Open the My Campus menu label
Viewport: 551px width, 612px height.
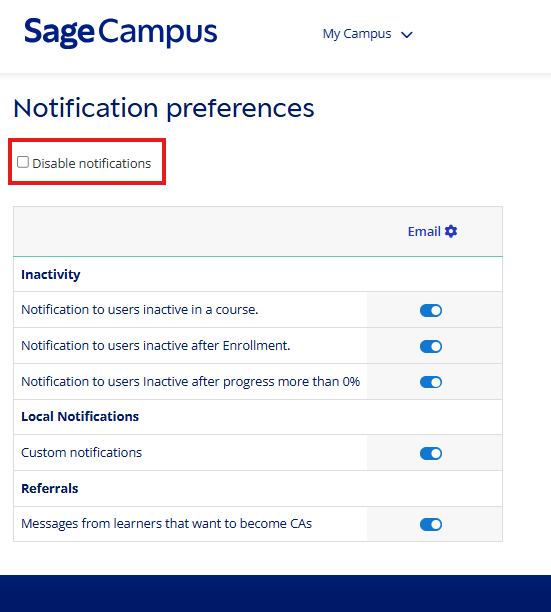coord(357,34)
